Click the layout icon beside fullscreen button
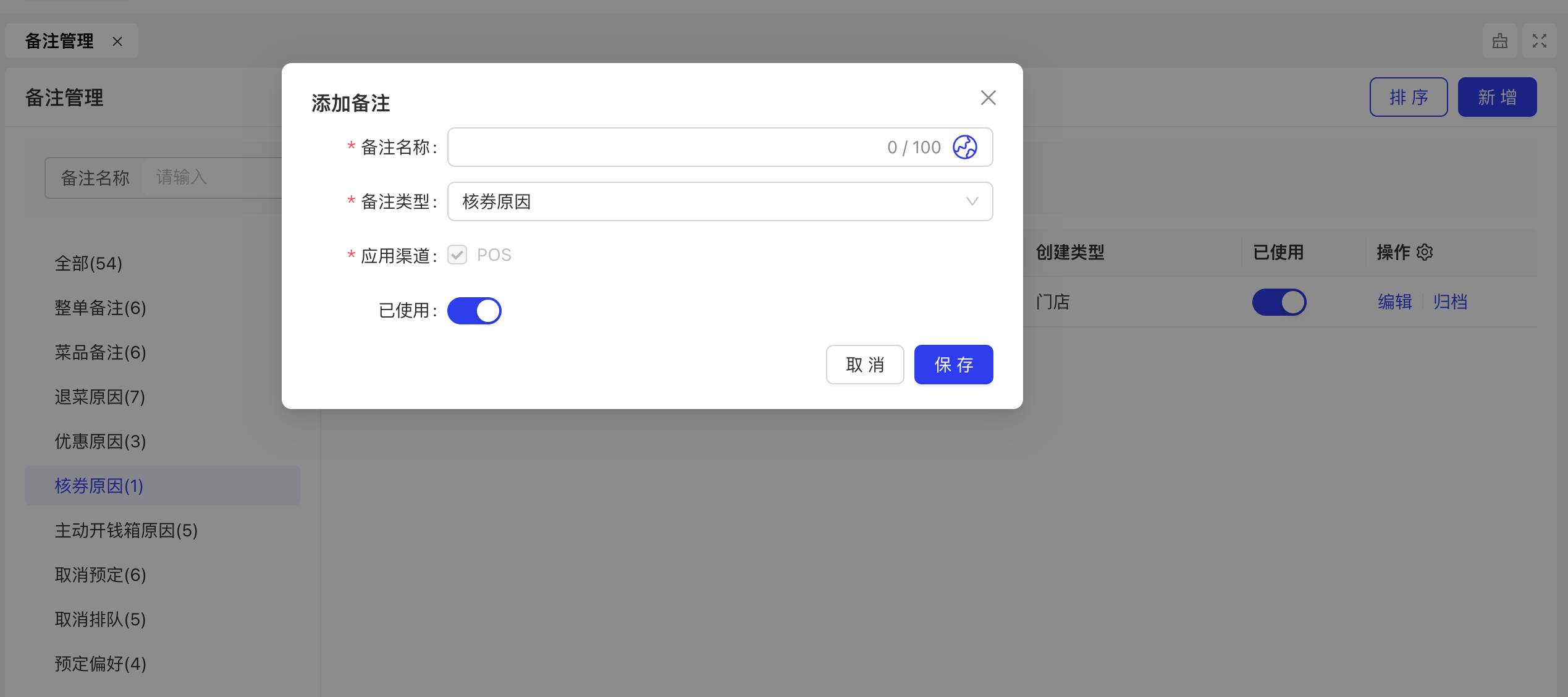This screenshot has height=697, width=1568. (1499, 41)
